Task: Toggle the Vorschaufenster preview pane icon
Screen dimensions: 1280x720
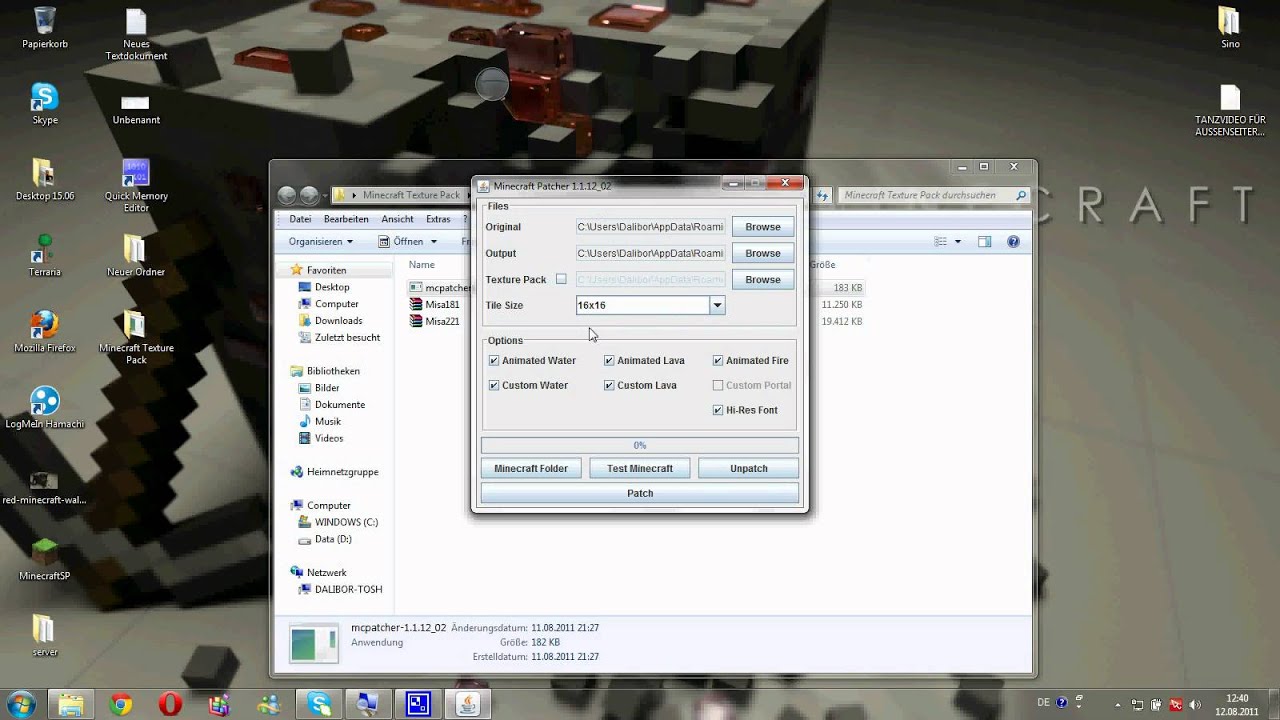Action: 983,242
